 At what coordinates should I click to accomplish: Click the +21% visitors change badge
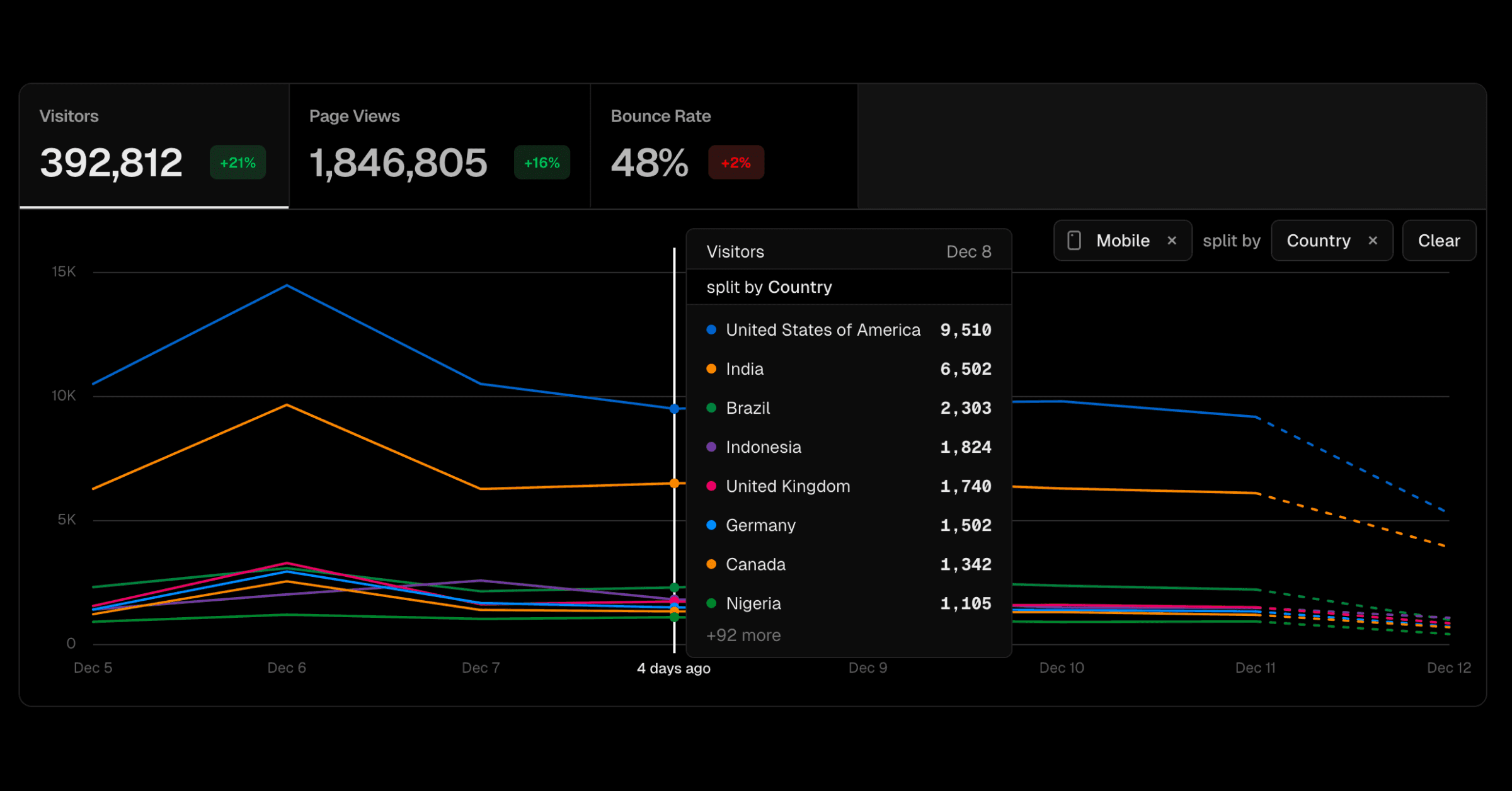(x=238, y=162)
